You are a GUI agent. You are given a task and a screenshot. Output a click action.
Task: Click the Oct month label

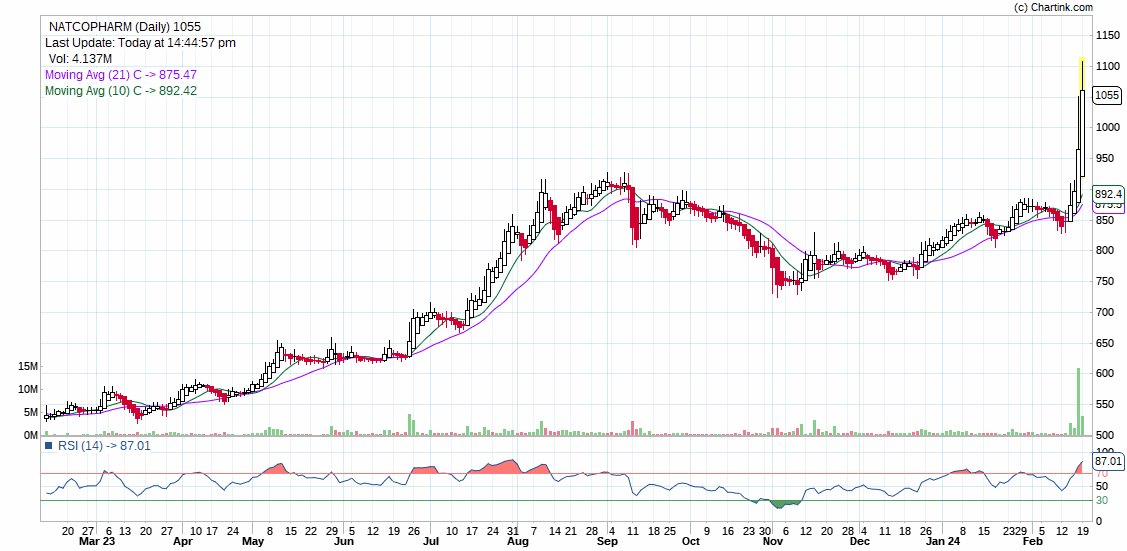click(691, 540)
